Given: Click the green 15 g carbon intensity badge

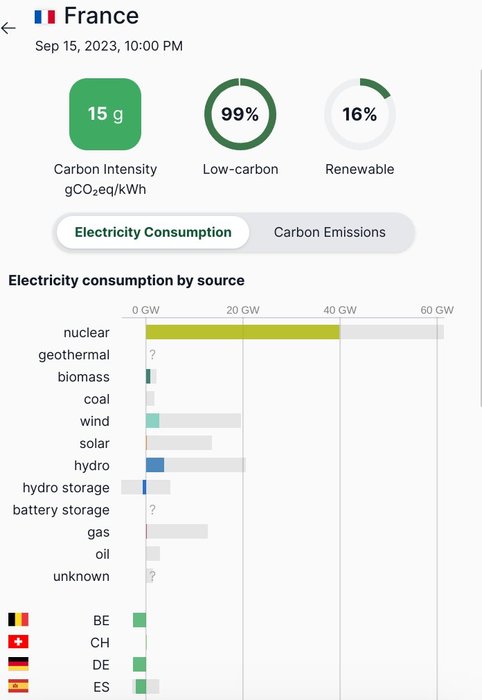Looking at the screenshot, I should click(x=105, y=114).
